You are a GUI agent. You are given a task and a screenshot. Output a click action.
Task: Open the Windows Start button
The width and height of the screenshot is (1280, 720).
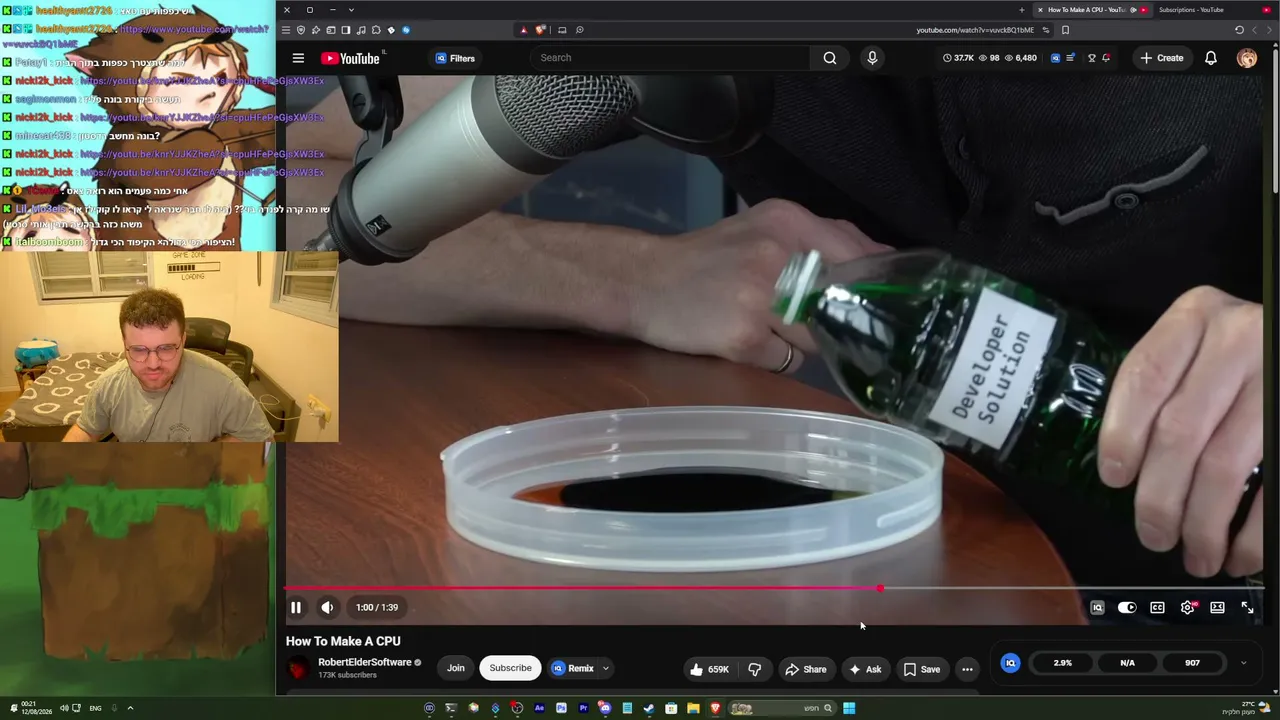[x=849, y=708]
